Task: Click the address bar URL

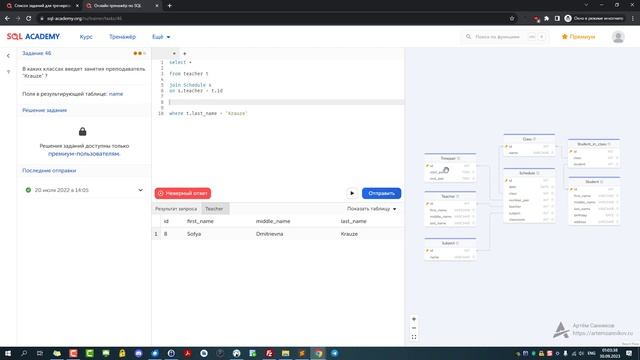Action: pos(84,18)
